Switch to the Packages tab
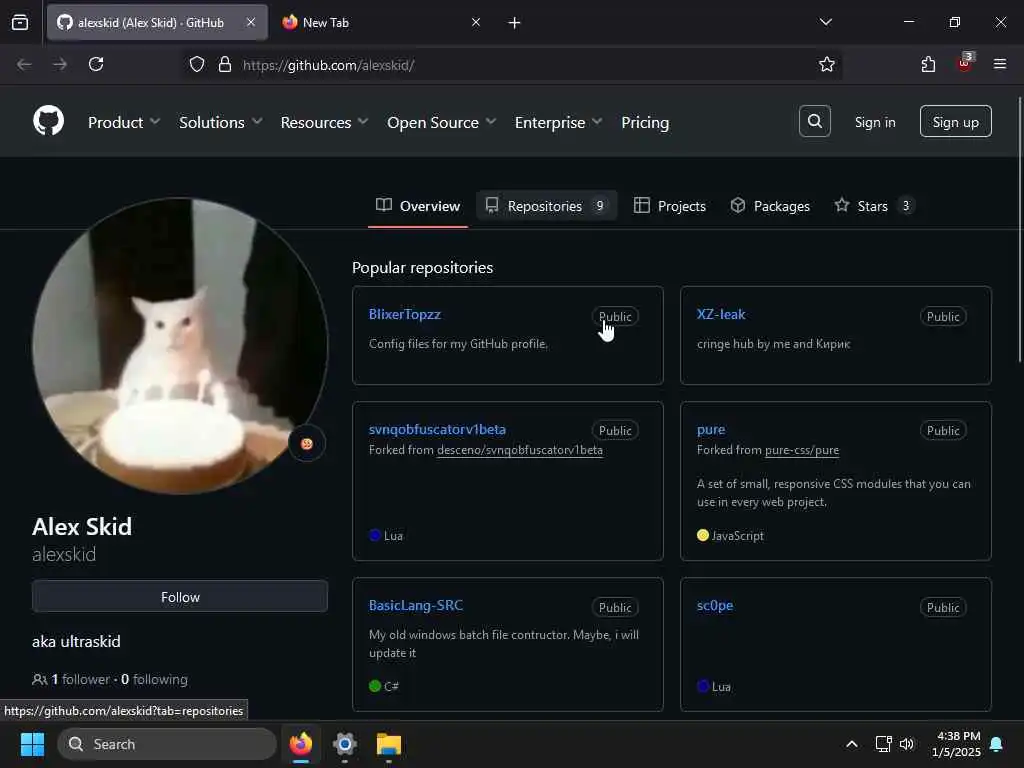Image resolution: width=1024 pixels, height=768 pixels. pos(770,206)
